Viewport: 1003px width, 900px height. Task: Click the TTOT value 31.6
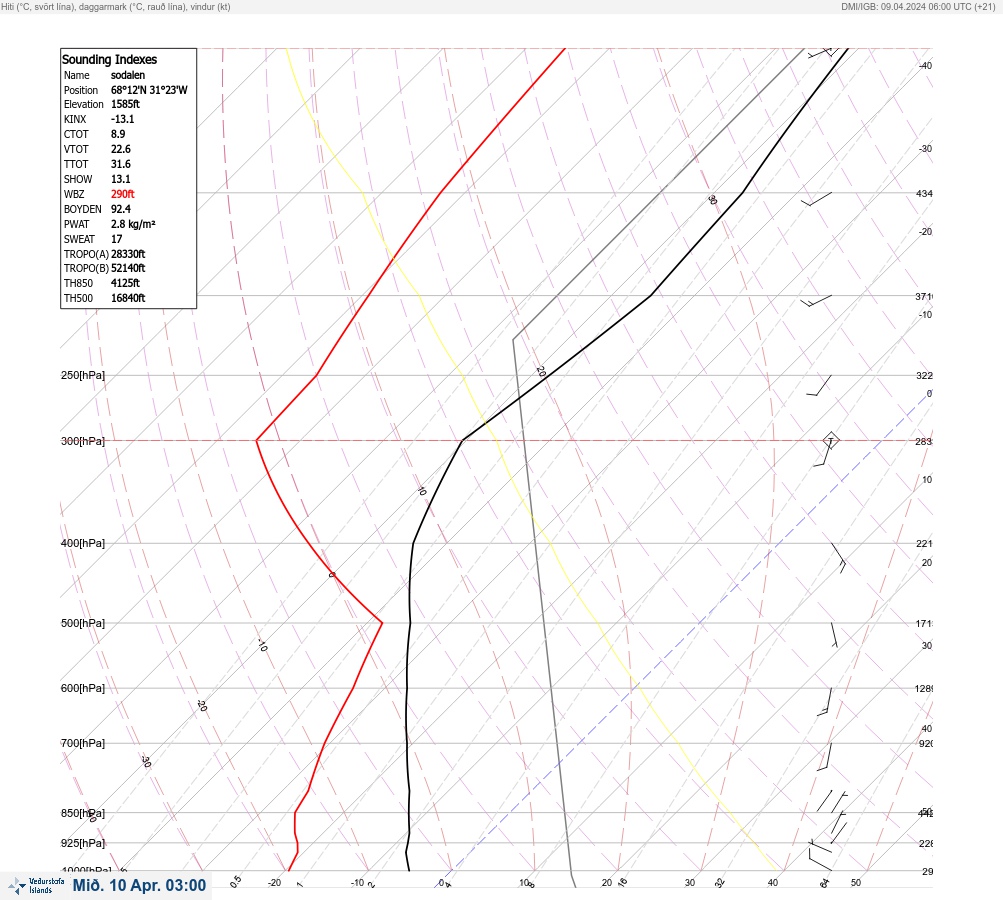point(120,164)
